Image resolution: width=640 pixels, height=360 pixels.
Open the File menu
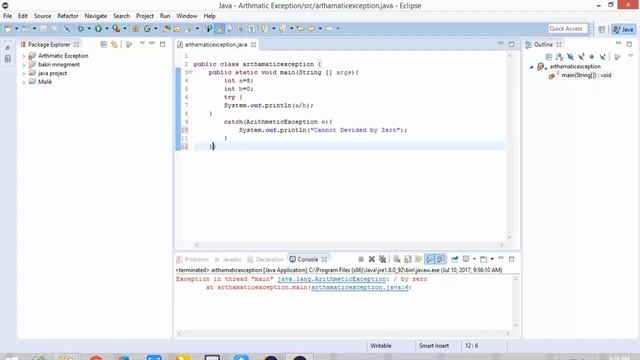7,16
